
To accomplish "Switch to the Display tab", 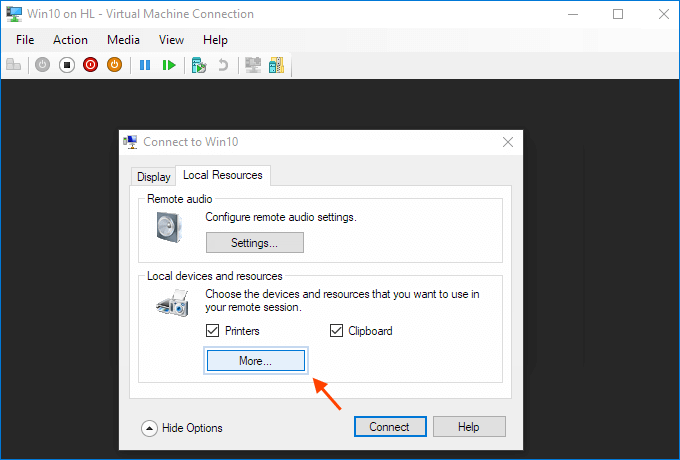I will coord(154,177).
